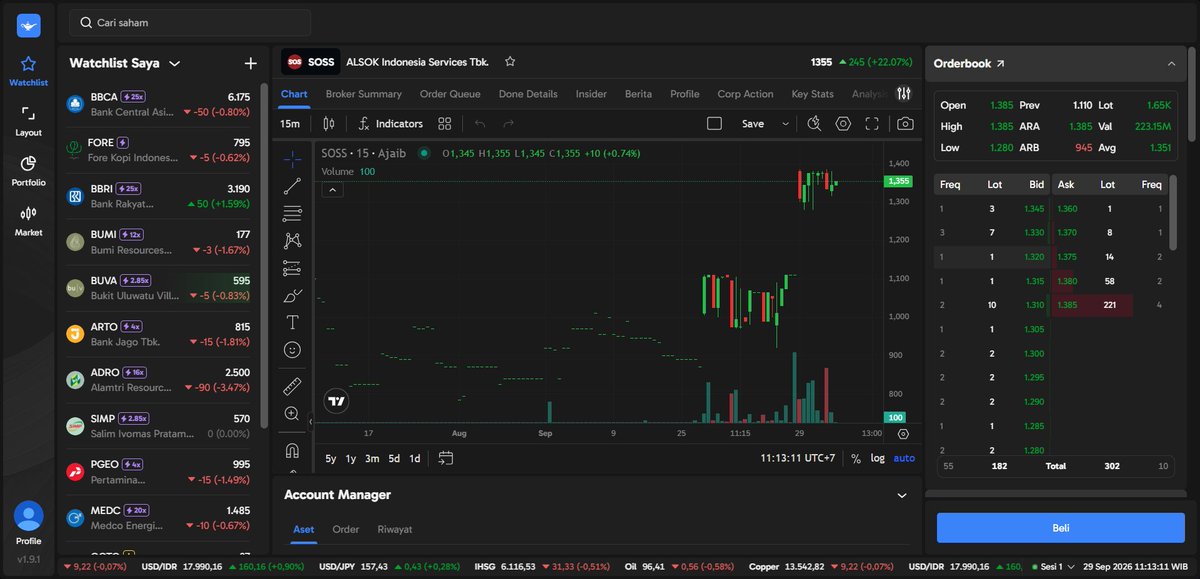Select the text annotation tool
Viewport: 1200px width, 579px height.
(292, 322)
